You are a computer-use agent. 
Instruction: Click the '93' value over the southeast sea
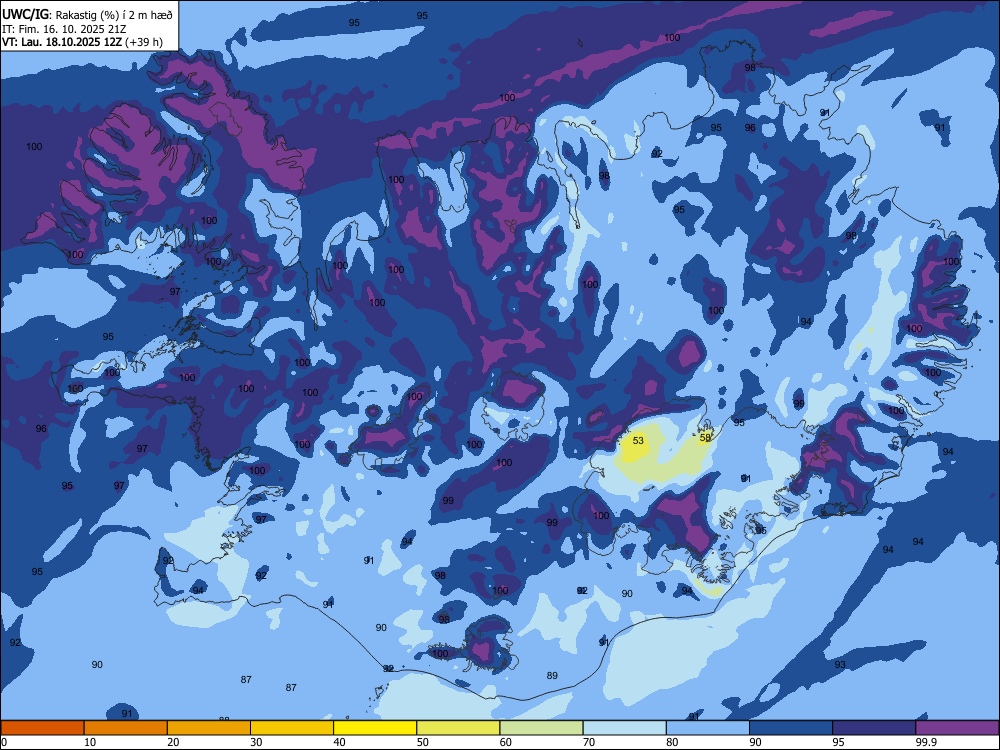coord(840,665)
